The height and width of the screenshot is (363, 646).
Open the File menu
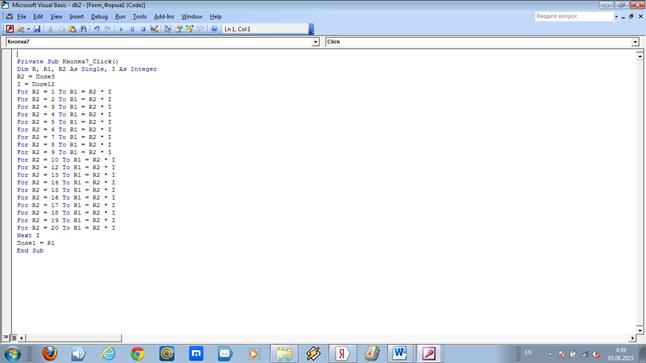(x=21, y=16)
